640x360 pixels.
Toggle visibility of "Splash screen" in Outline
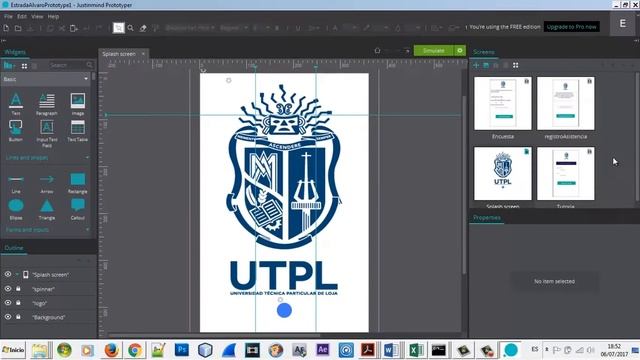tap(8, 274)
